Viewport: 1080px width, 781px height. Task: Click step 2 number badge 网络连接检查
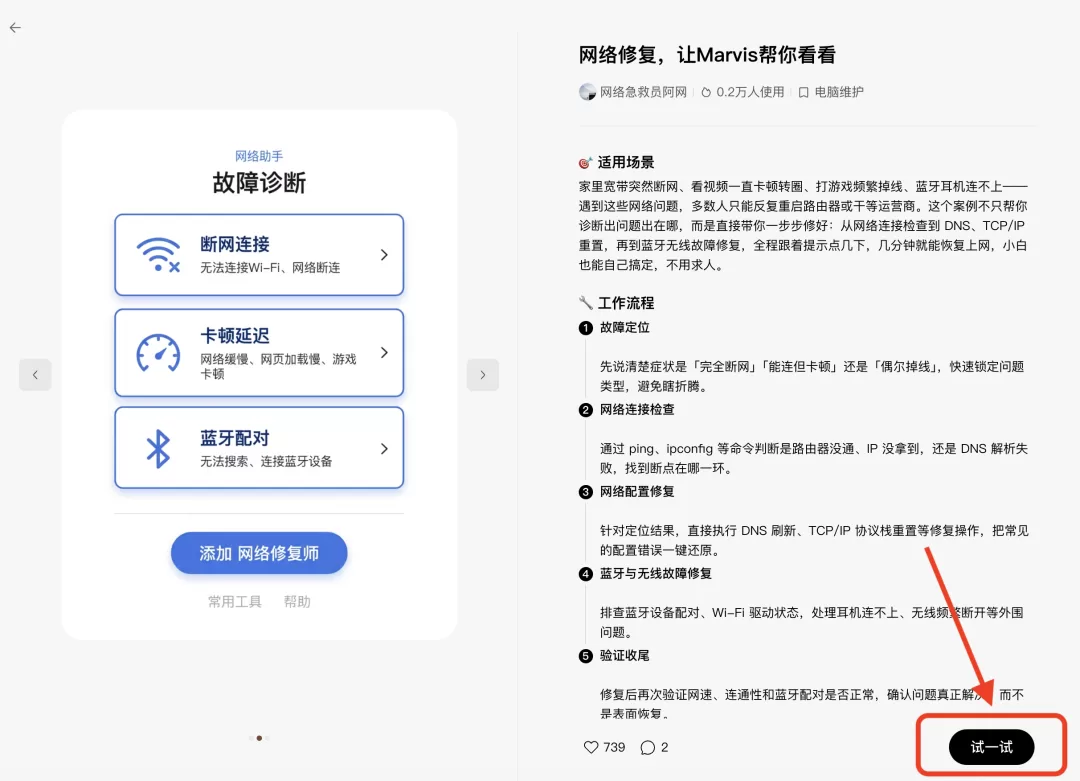(x=585, y=410)
